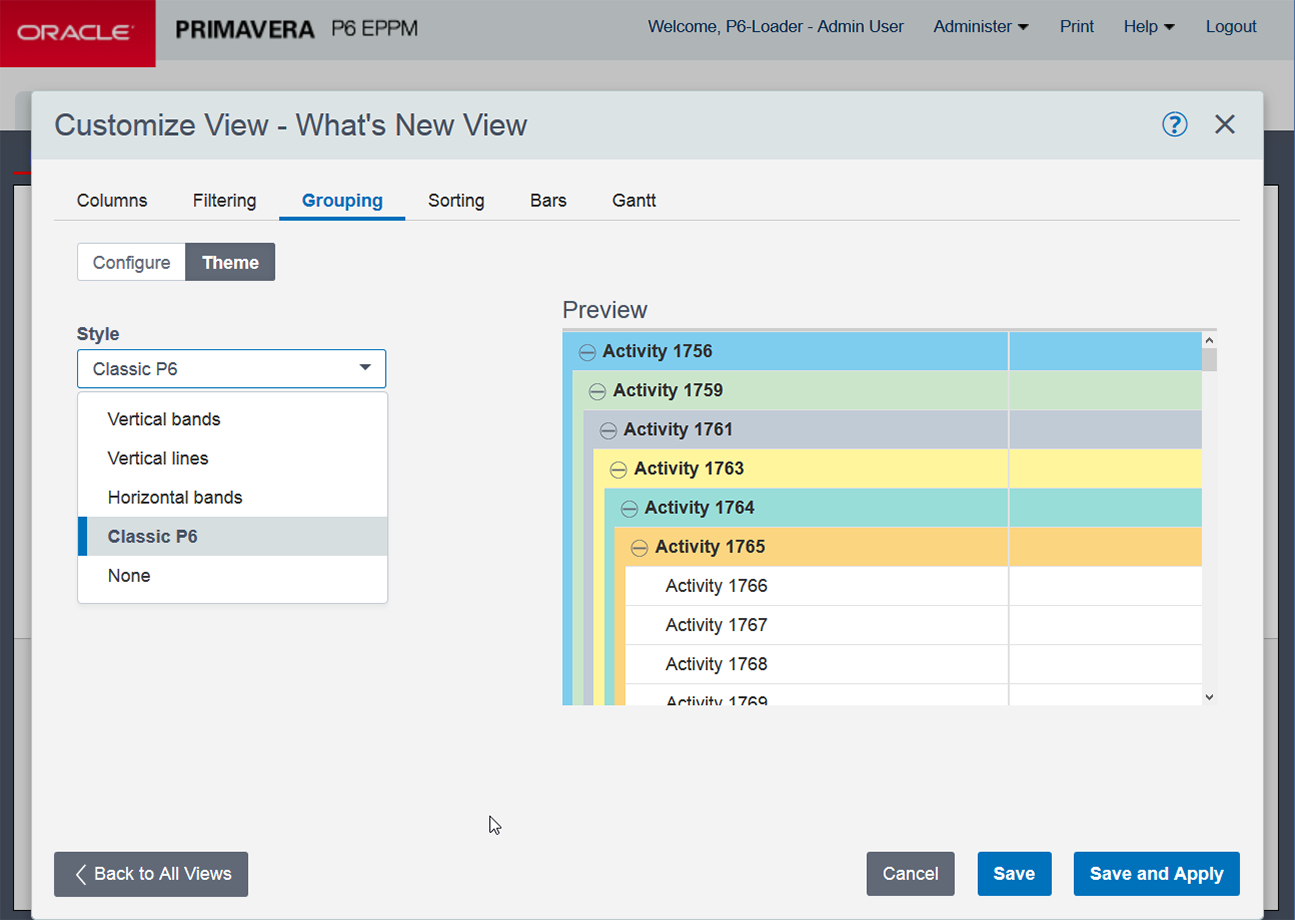Viewport: 1295px width, 920px height.
Task: Collapse Activity 1764 using its circle icon
Action: (629, 507)
